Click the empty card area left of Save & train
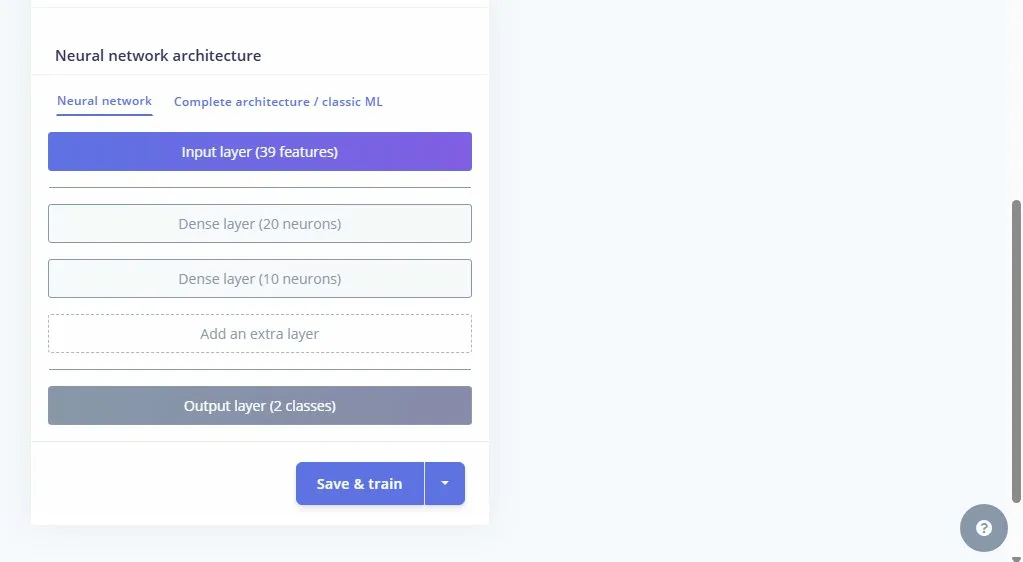This screenshot has width=1023, height=562. [160, 484]
